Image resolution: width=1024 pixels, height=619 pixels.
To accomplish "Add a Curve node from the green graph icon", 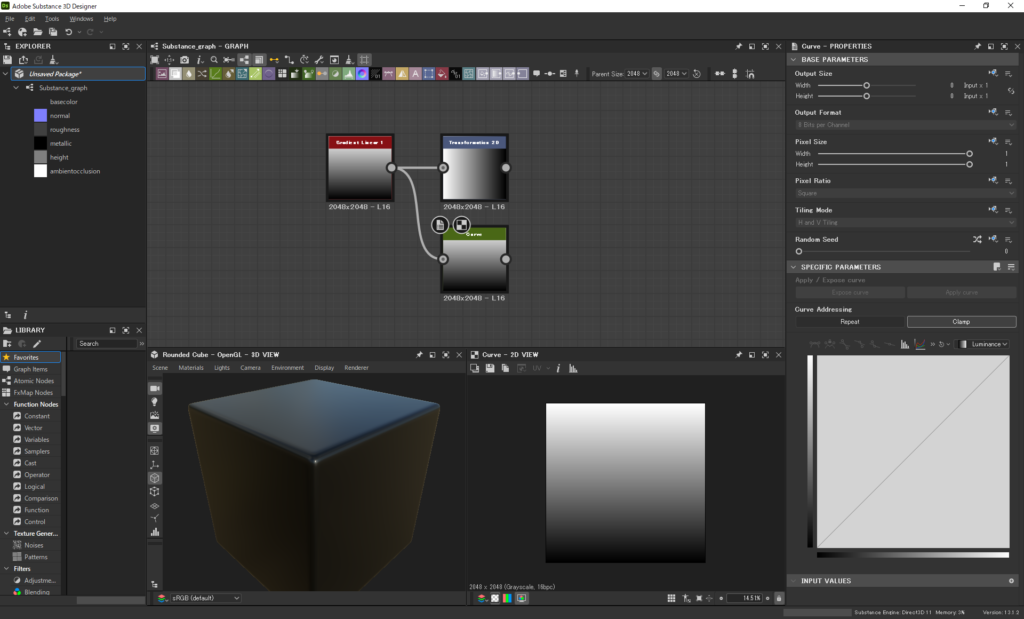I will pyautogui.click(x=216, y=74).
